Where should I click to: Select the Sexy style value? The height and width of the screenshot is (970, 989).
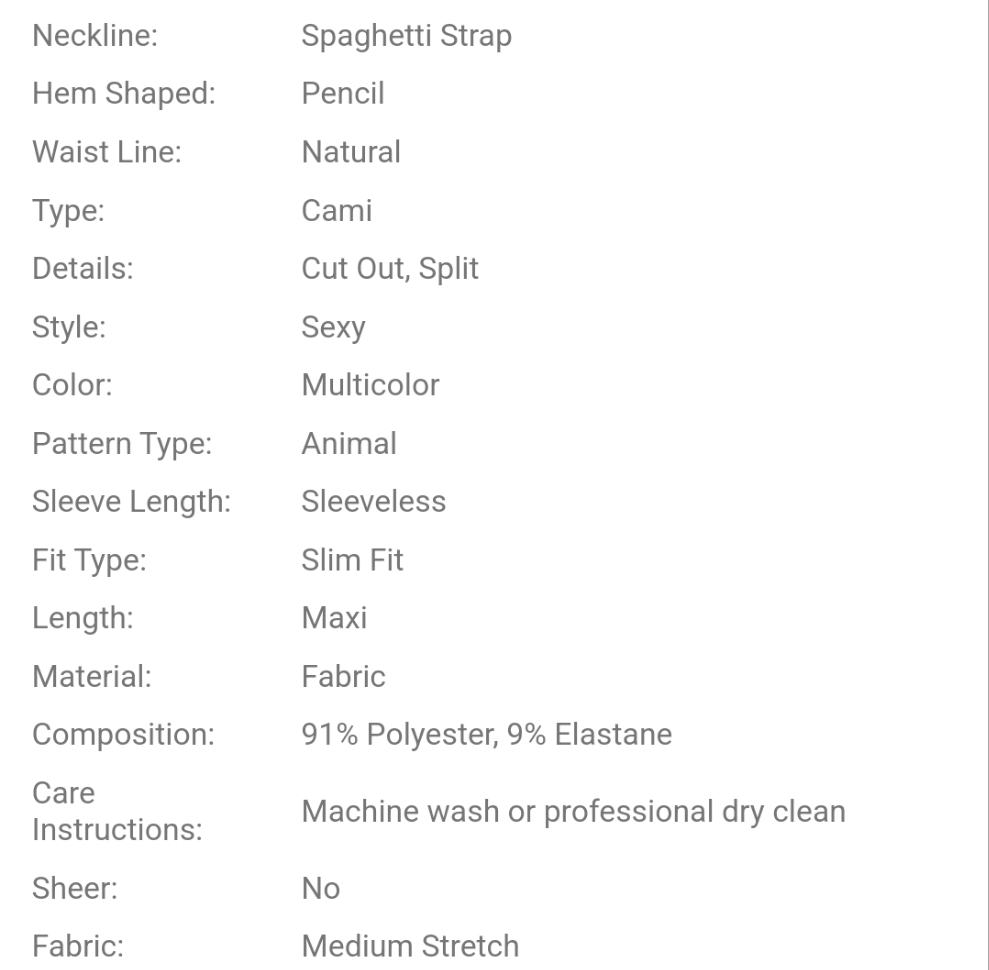[x=333, y=327]
